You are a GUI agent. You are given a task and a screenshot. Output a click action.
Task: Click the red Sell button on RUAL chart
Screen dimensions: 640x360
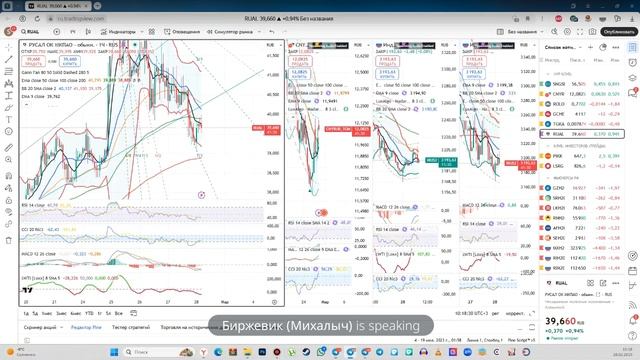[33, 61]
